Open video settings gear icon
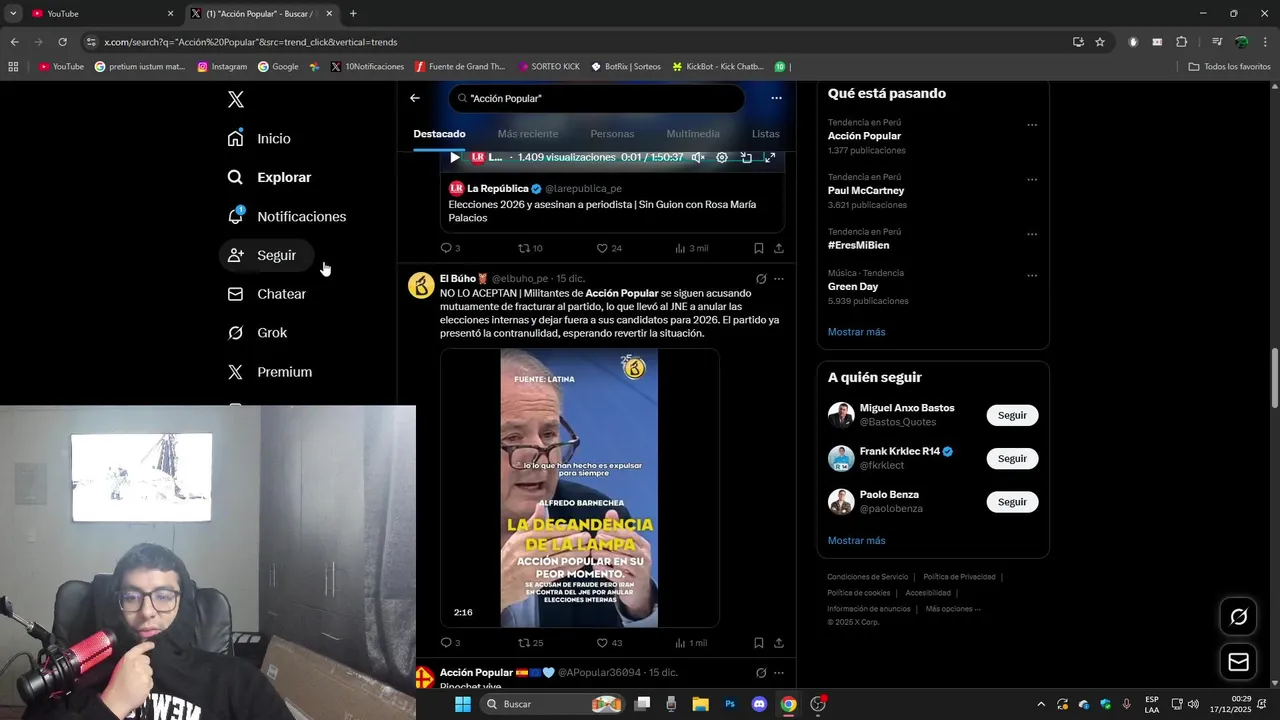 click(722, 157)
